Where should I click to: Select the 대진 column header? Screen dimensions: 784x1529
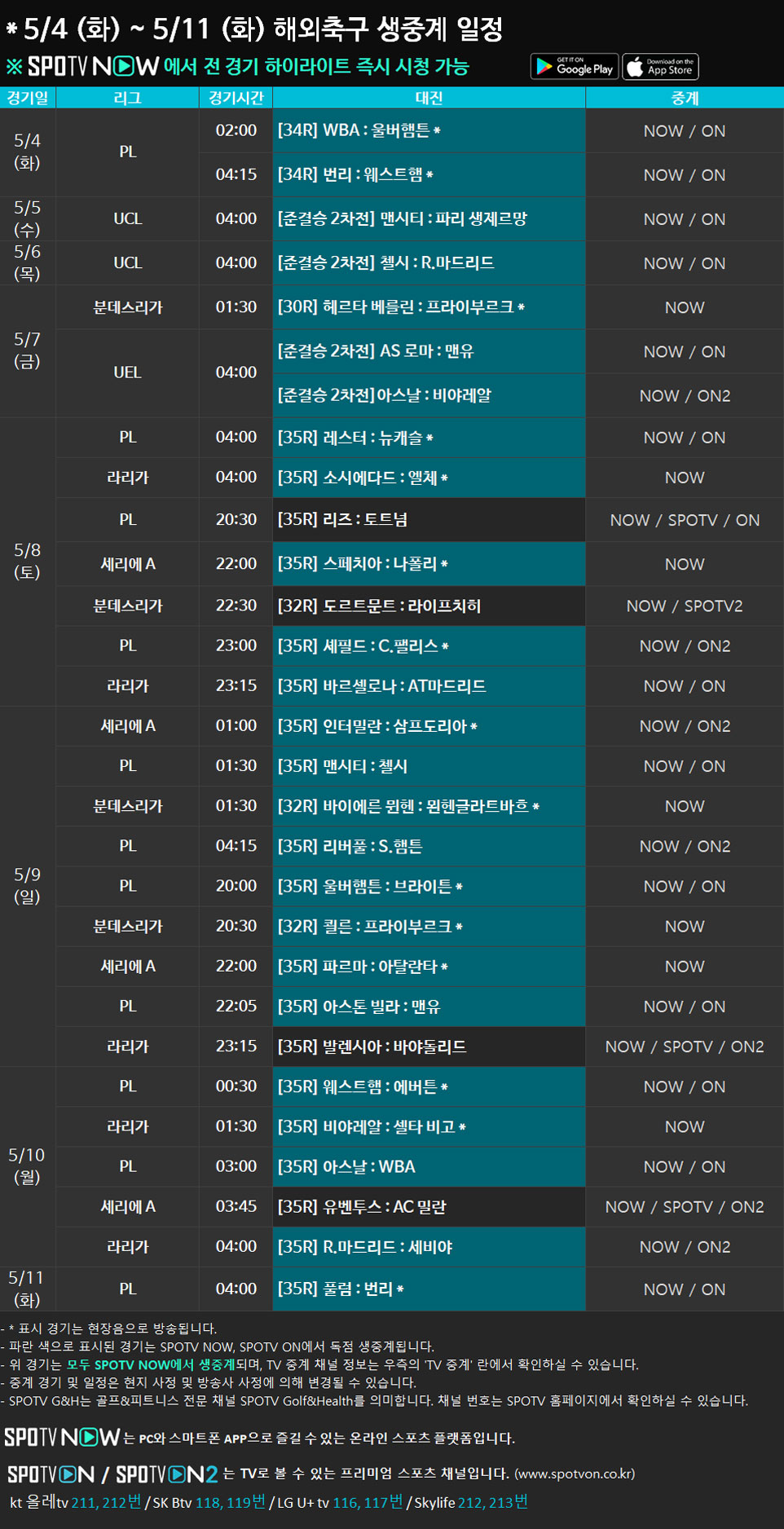[429, 98]
